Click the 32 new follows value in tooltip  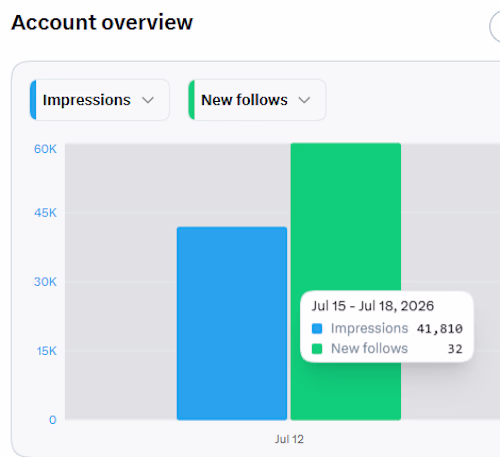pos(455,349)
